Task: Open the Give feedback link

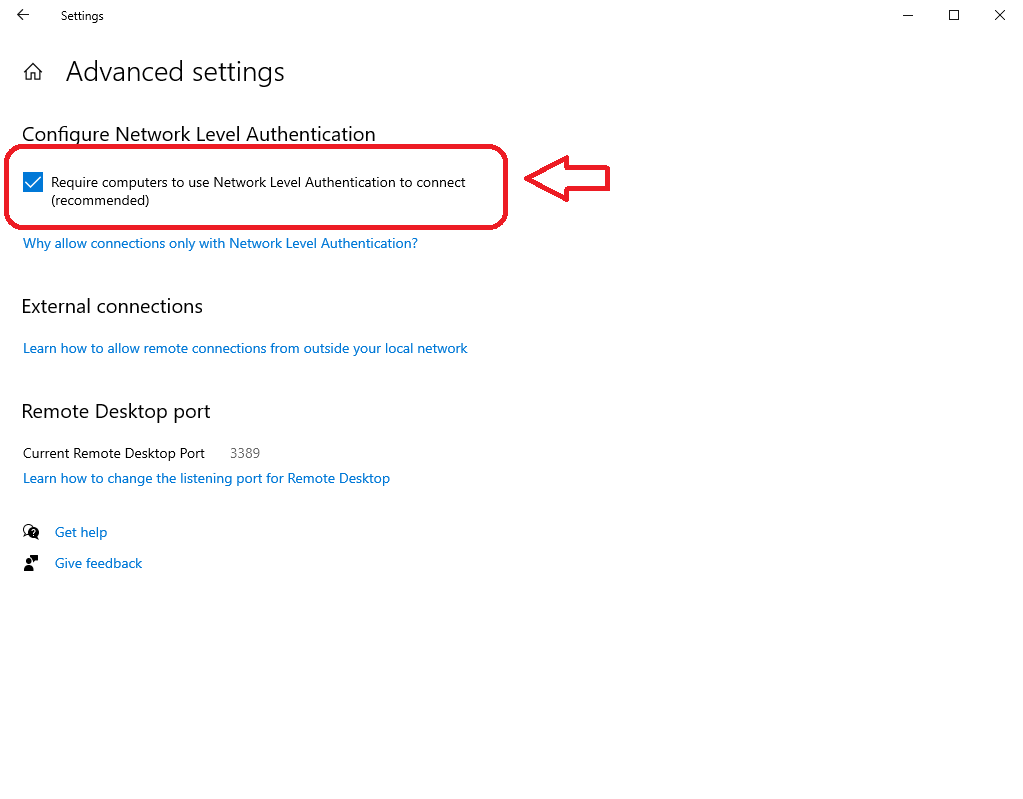Action: [98, 563]
